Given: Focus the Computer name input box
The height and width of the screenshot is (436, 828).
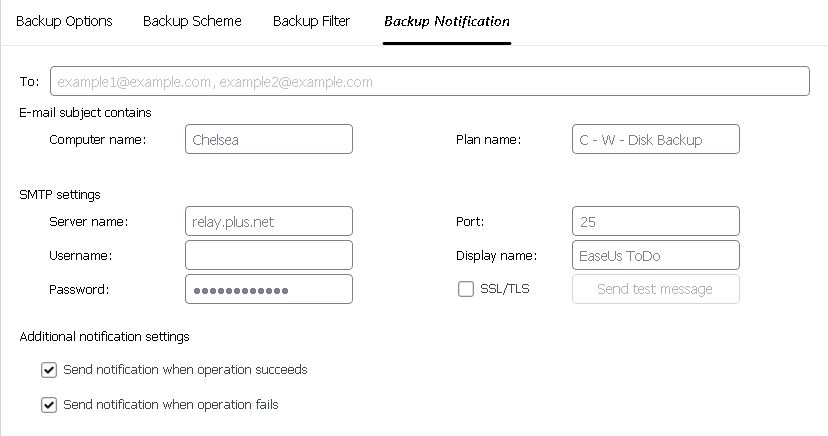Looking at the screenshot, I should tap(269, 140).
